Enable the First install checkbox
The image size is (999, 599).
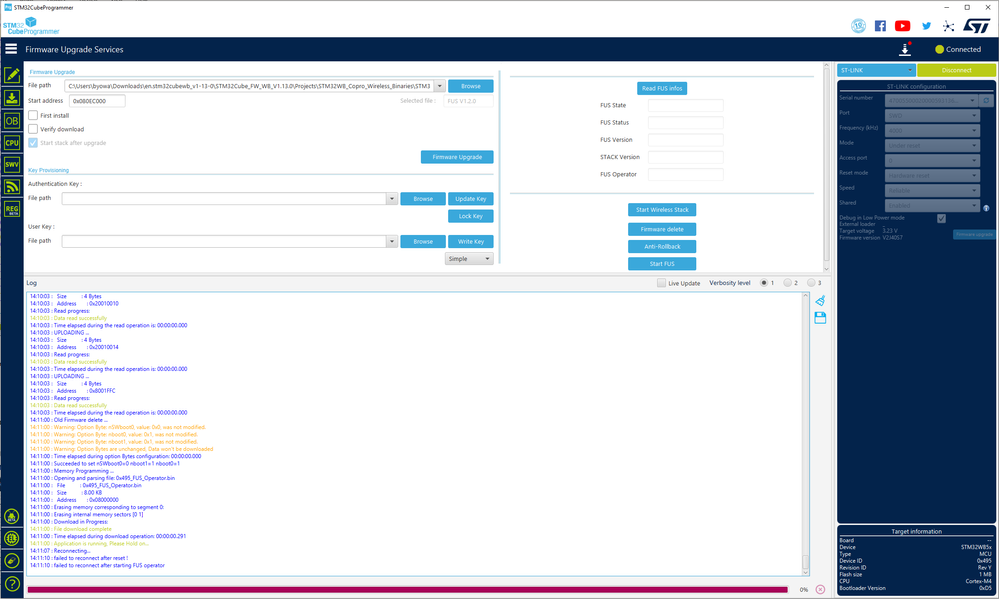pyautogui.click(x=33, y=115)
